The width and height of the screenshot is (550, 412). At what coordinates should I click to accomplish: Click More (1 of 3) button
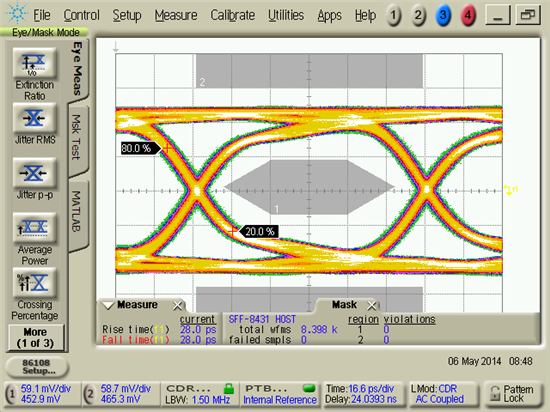pos(35,338)
